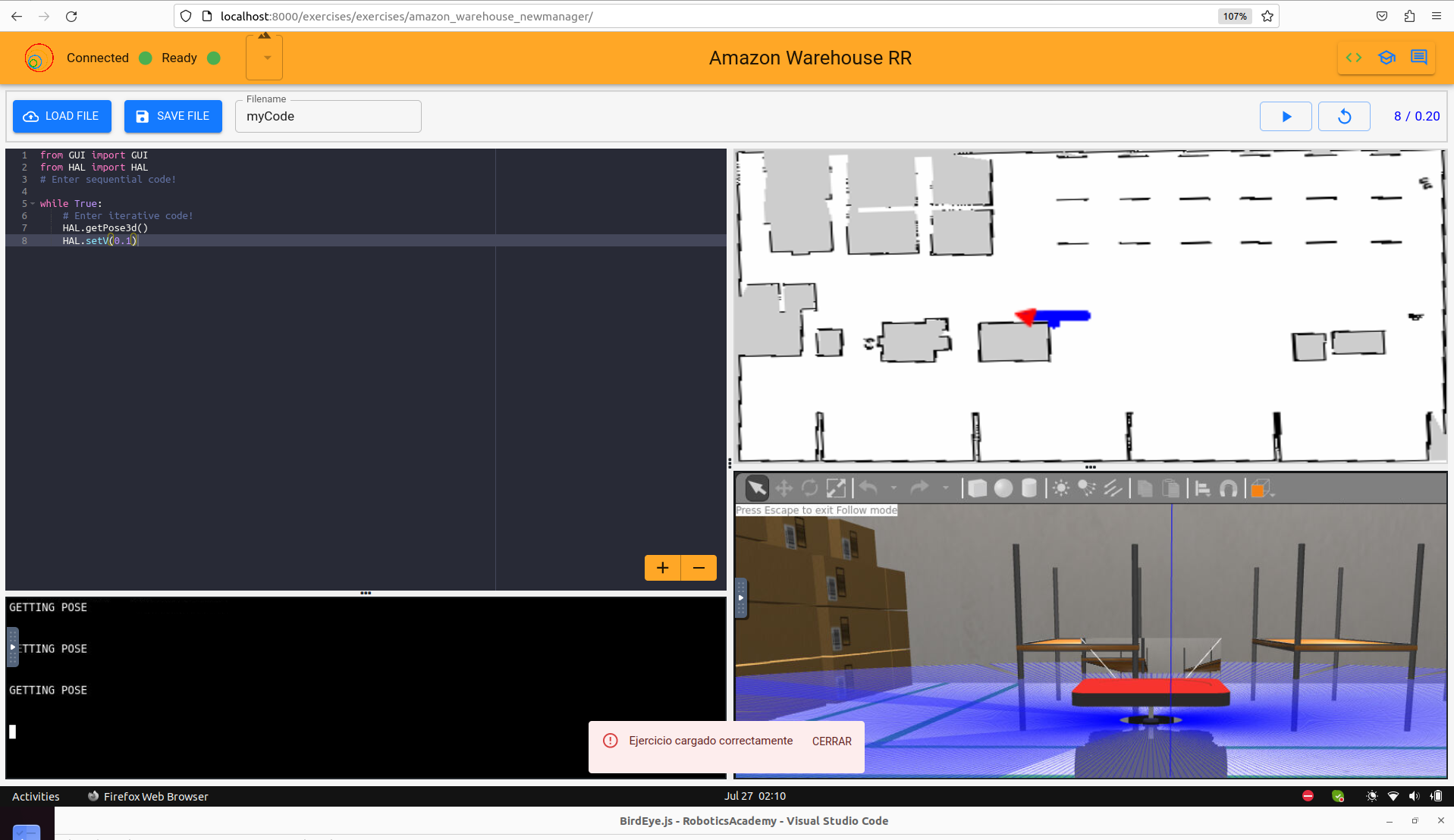
Task: Click the browser back arrow
Action: tap(17, 16)
